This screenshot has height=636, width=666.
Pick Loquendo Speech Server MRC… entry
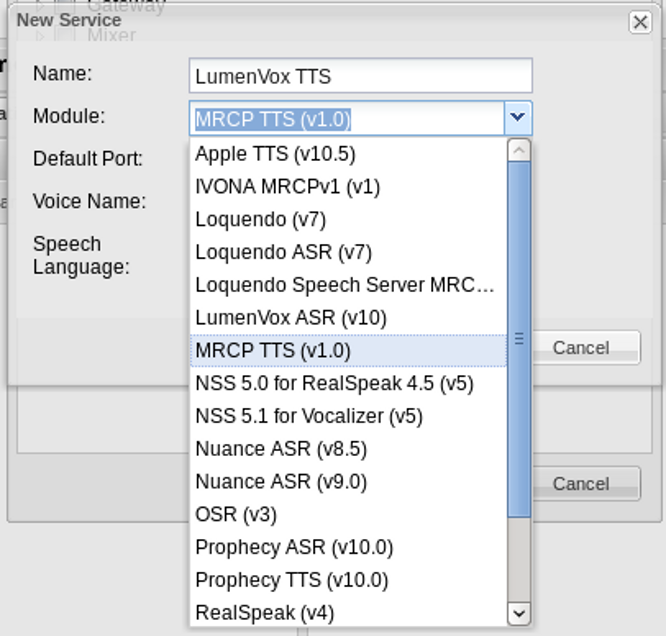pyautogui.click(x=348, y=285)
